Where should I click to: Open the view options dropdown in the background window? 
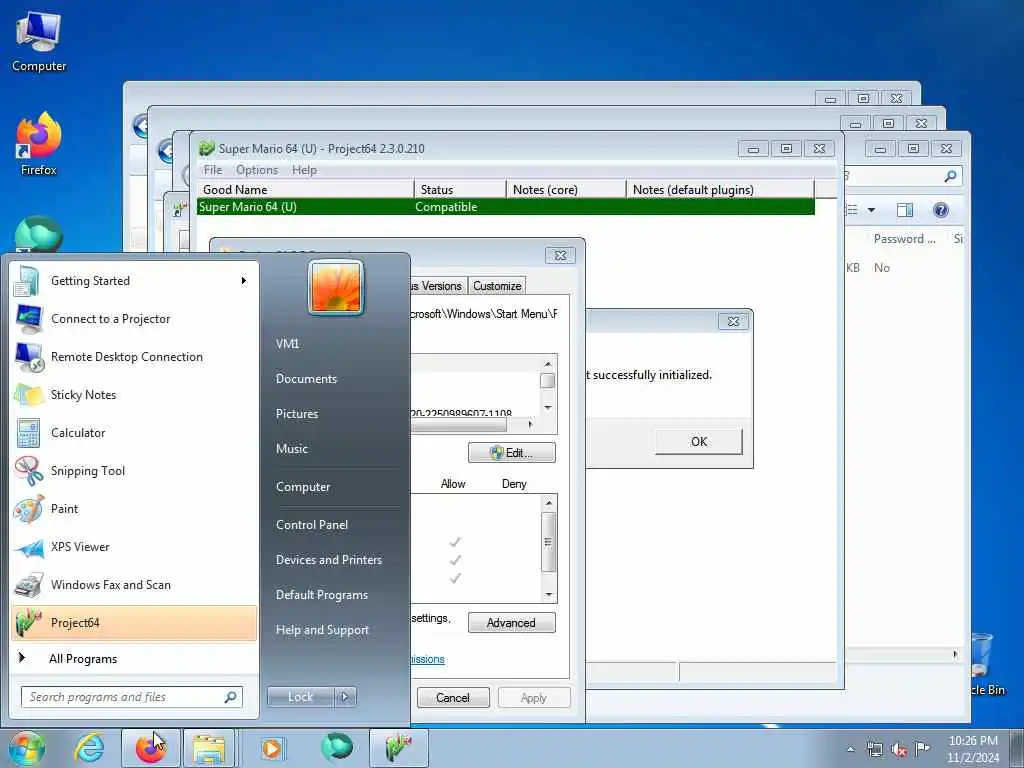coord(871,210)
